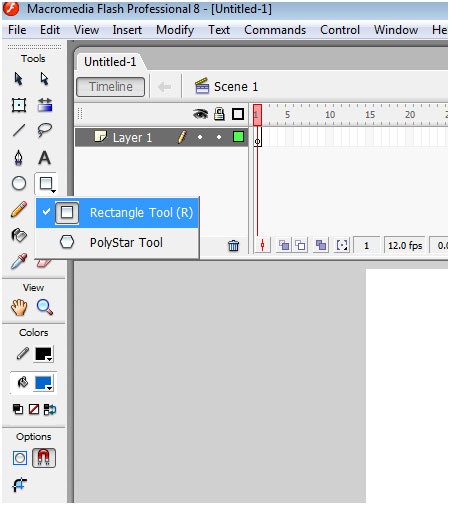The height and width of the screenshot is (505, 450).
Task: Open the Insert menu
Action: 127,30
